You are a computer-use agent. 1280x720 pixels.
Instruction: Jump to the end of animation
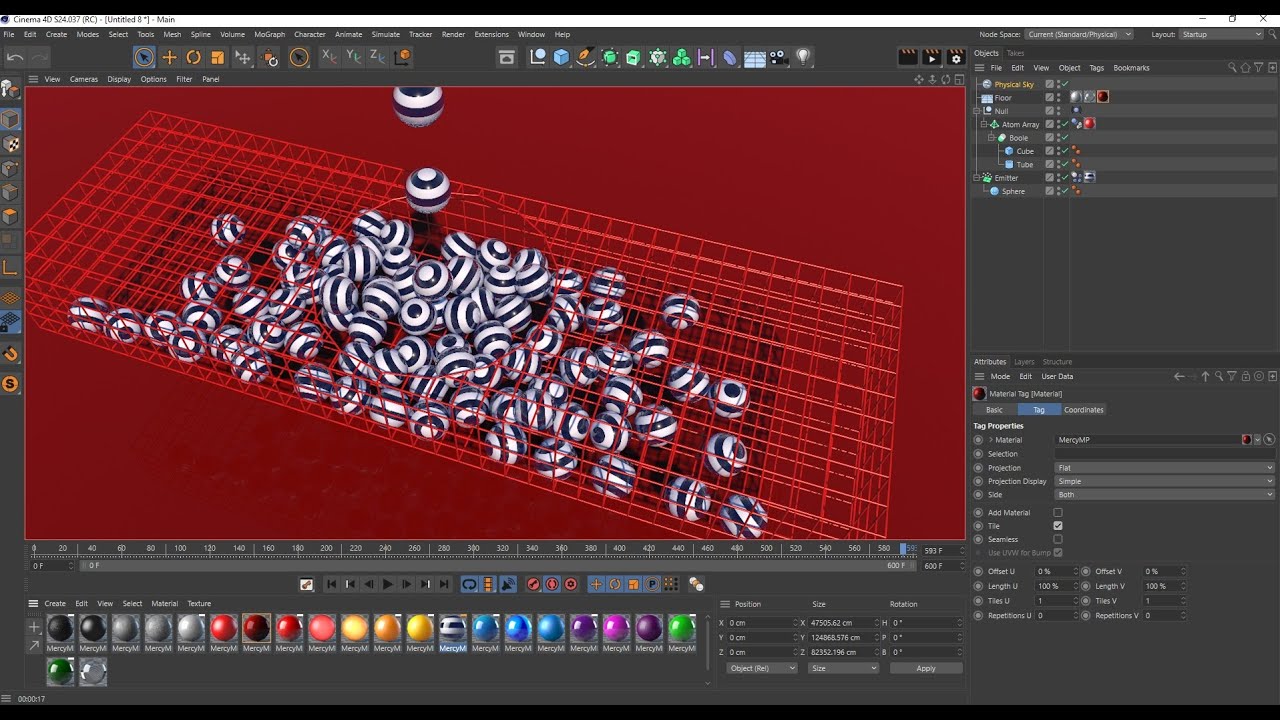[445, 584]
